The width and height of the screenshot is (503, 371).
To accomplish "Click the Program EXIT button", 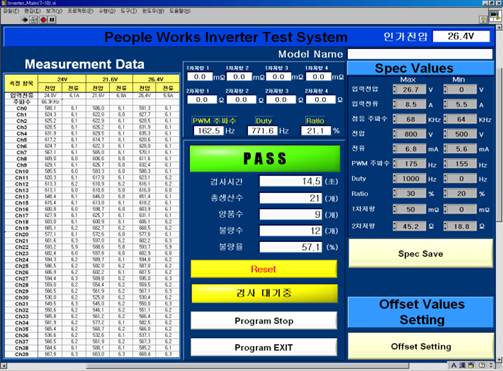I will 264,347.
